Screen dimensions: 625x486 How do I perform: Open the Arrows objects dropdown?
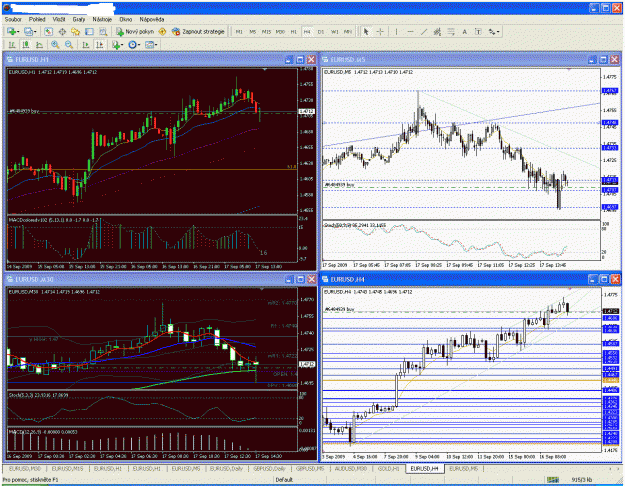click(x=495, y=31)
